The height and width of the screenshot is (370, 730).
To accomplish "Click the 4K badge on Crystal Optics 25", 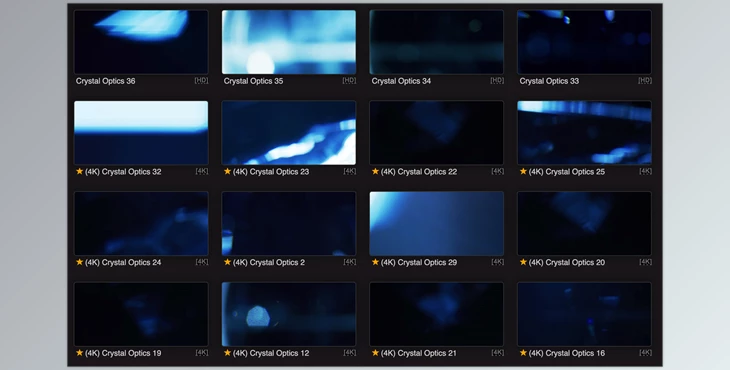I will pos(646,171).
